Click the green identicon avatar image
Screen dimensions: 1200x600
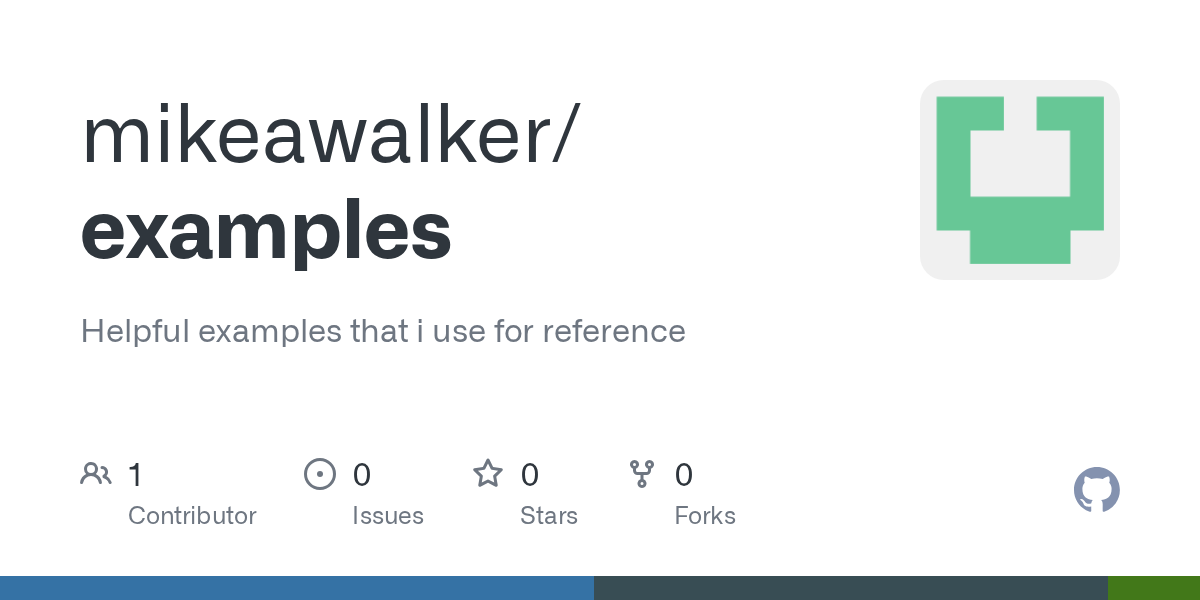coord(1019,180)
